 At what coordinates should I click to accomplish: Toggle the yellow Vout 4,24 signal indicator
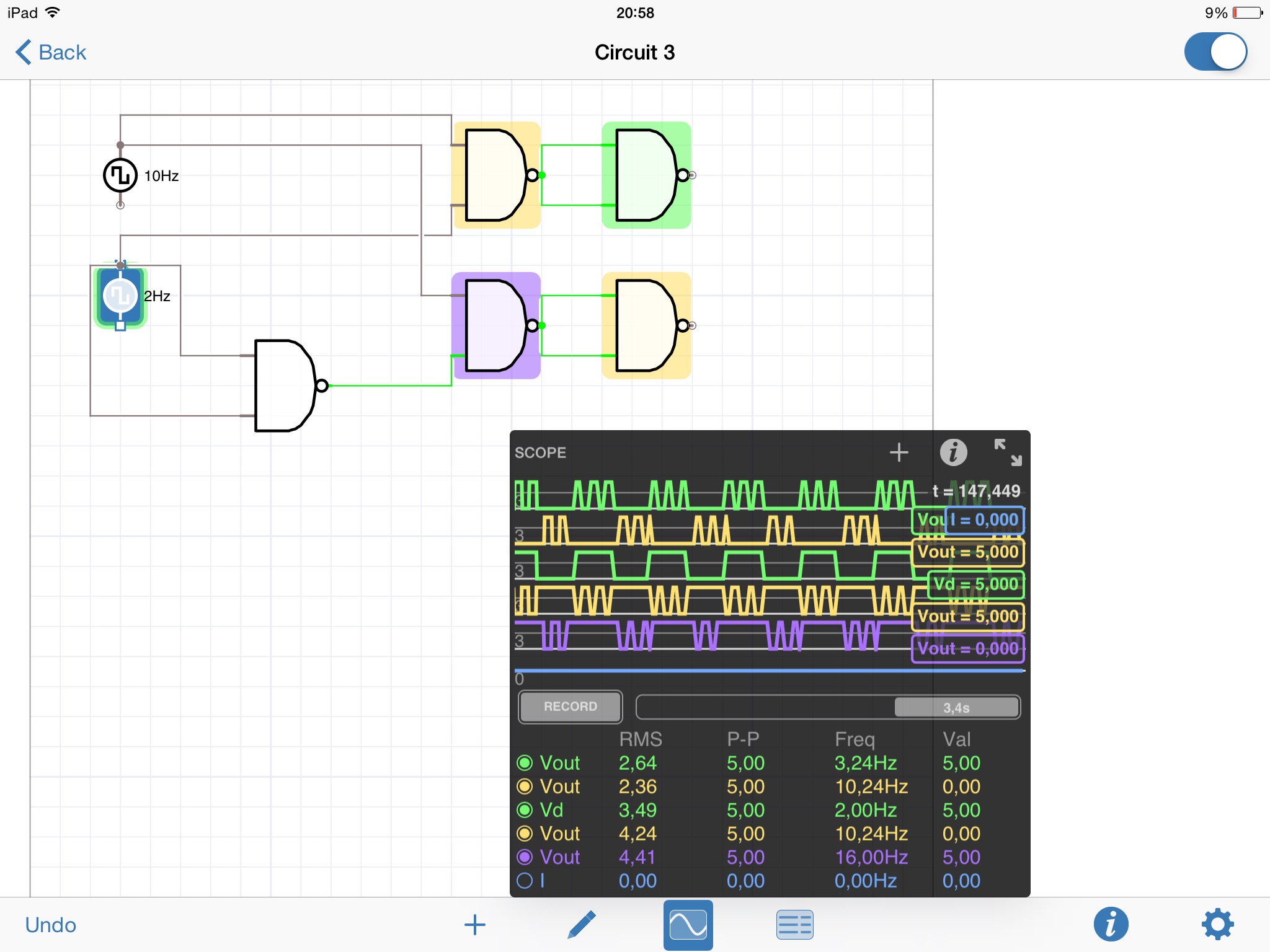pos(525,834)
